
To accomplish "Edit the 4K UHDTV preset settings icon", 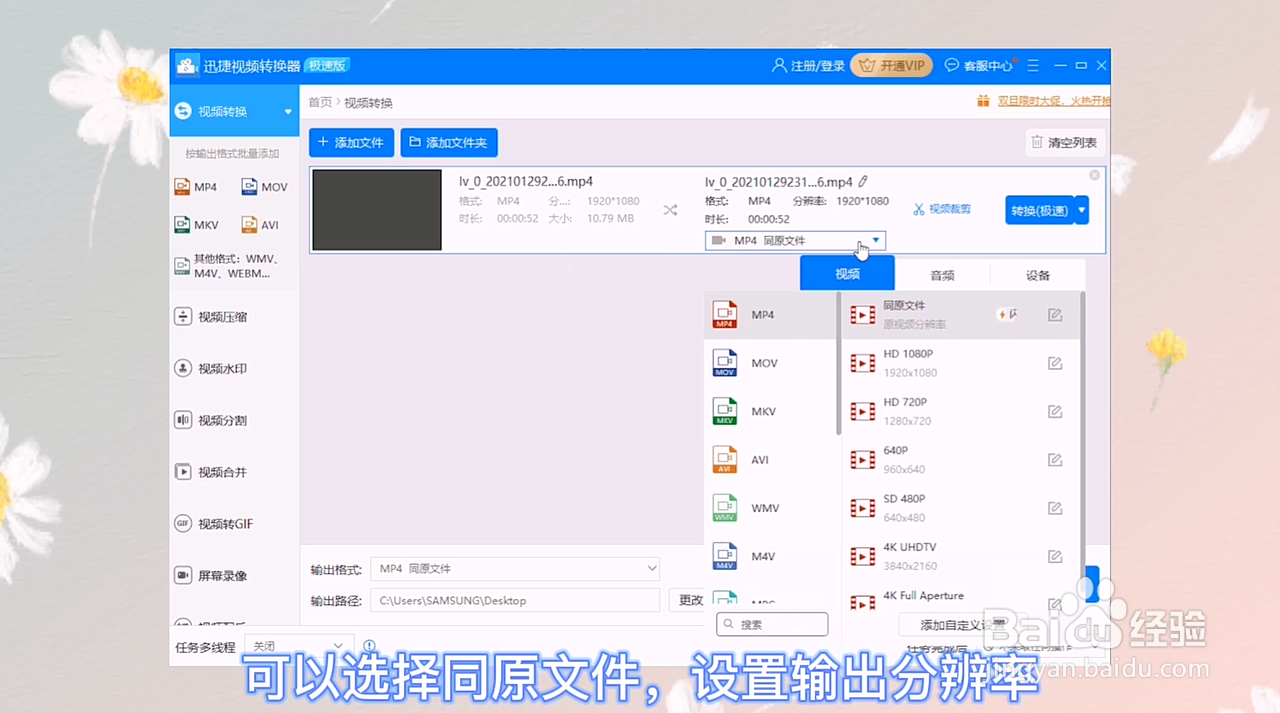I will point(1055,556).
